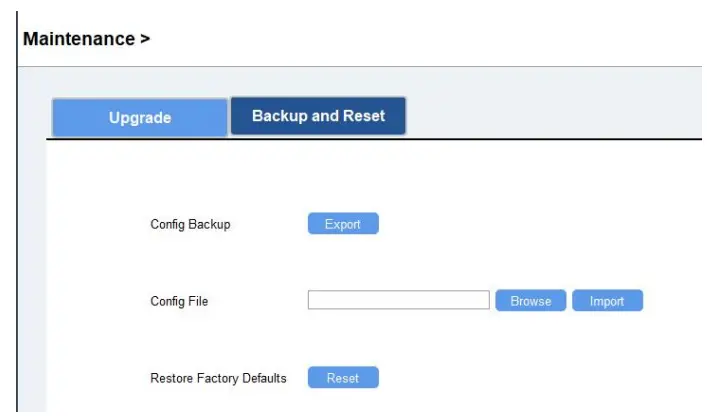Switch to the Upgrade tab
This screenshot has width=707, height=418.
pyautogui.click(x=140, y=117)
